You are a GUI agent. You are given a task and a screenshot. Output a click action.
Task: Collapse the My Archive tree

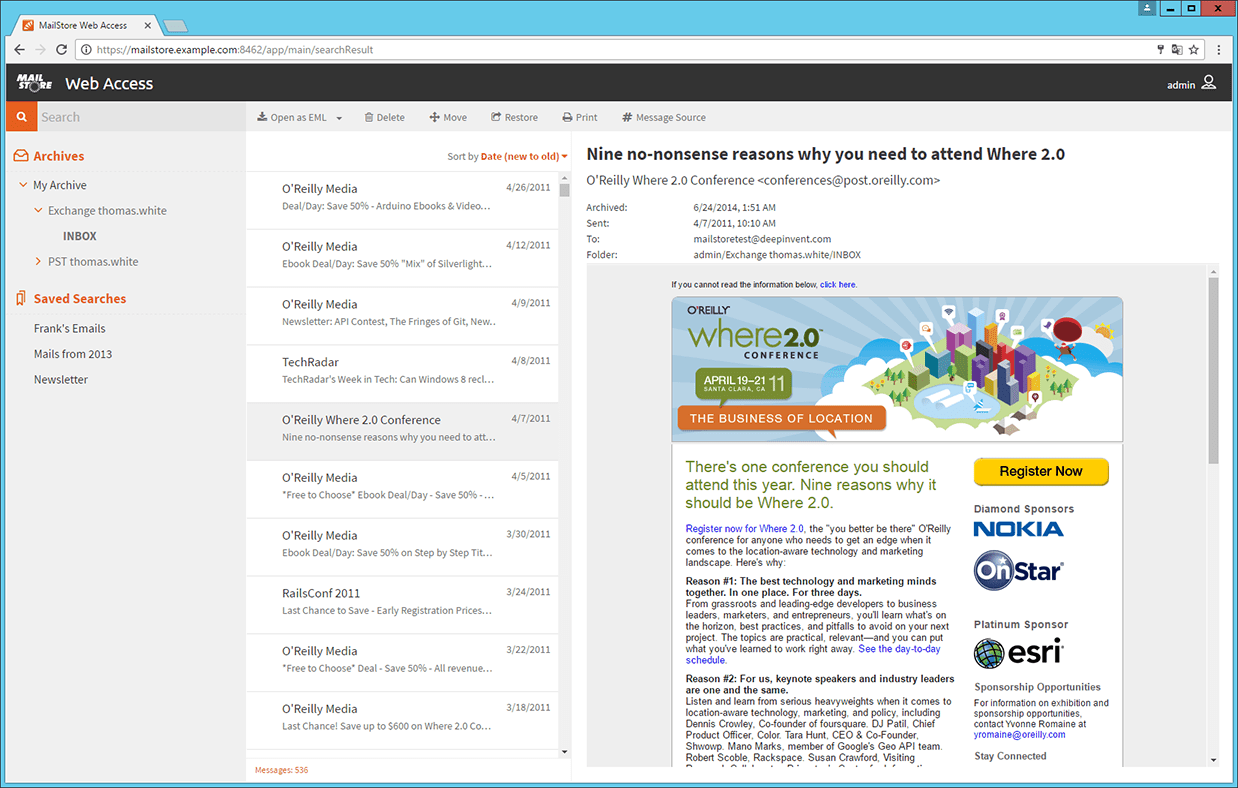point(22,184)
